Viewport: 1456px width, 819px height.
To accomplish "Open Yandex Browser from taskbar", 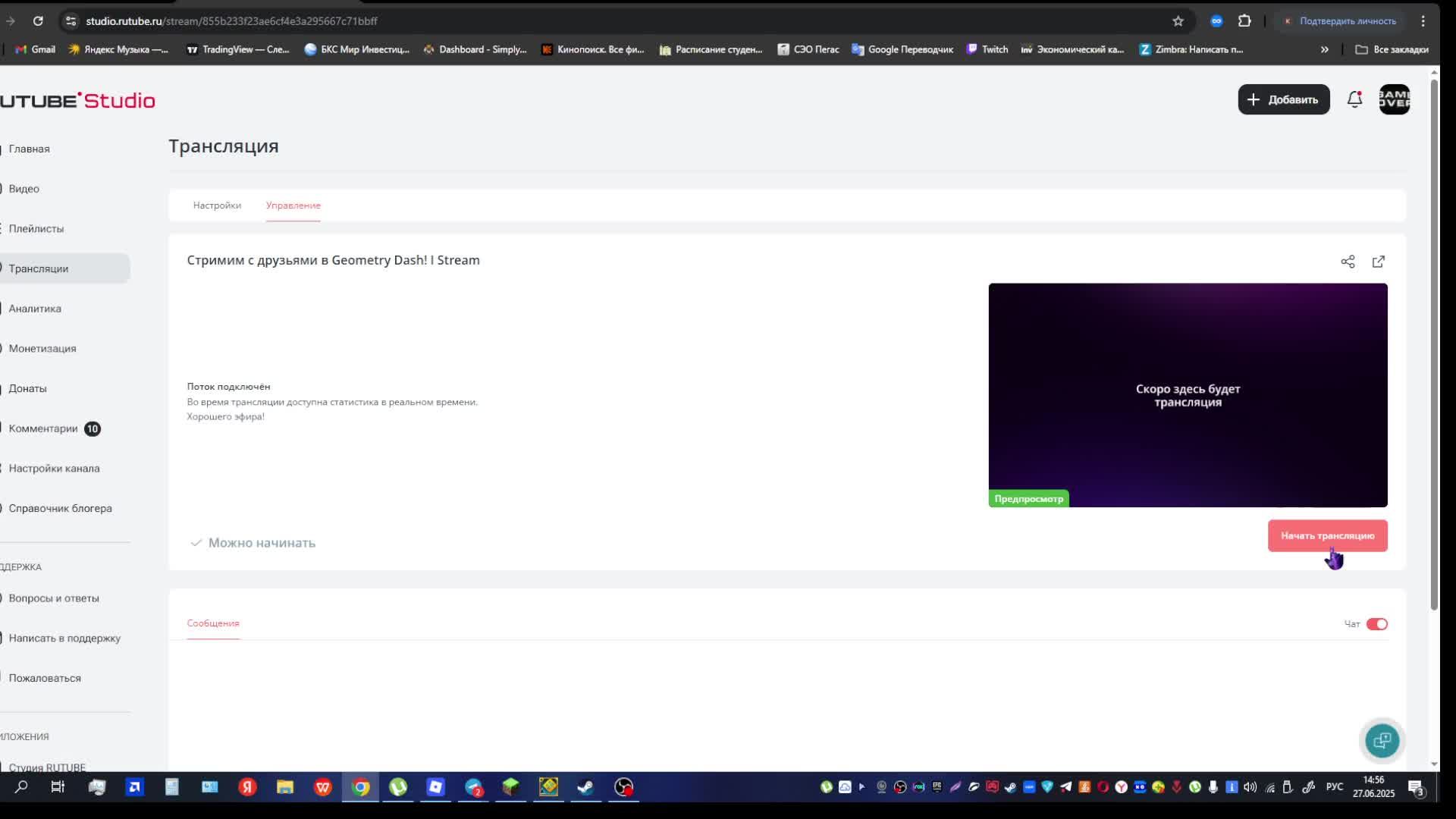I will coord(248,787).
